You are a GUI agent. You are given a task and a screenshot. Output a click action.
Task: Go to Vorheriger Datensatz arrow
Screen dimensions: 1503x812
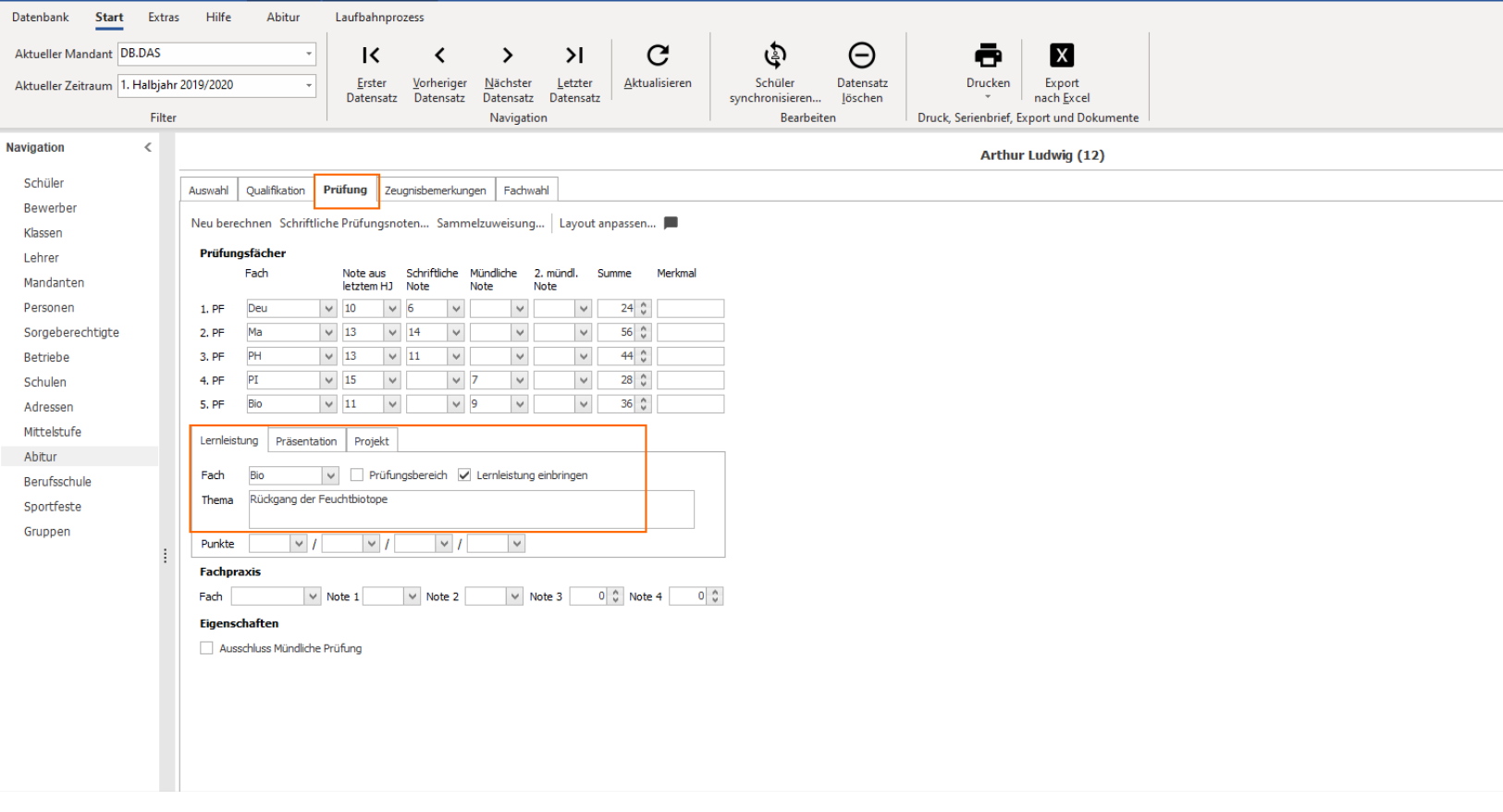(x=439, y=55)
